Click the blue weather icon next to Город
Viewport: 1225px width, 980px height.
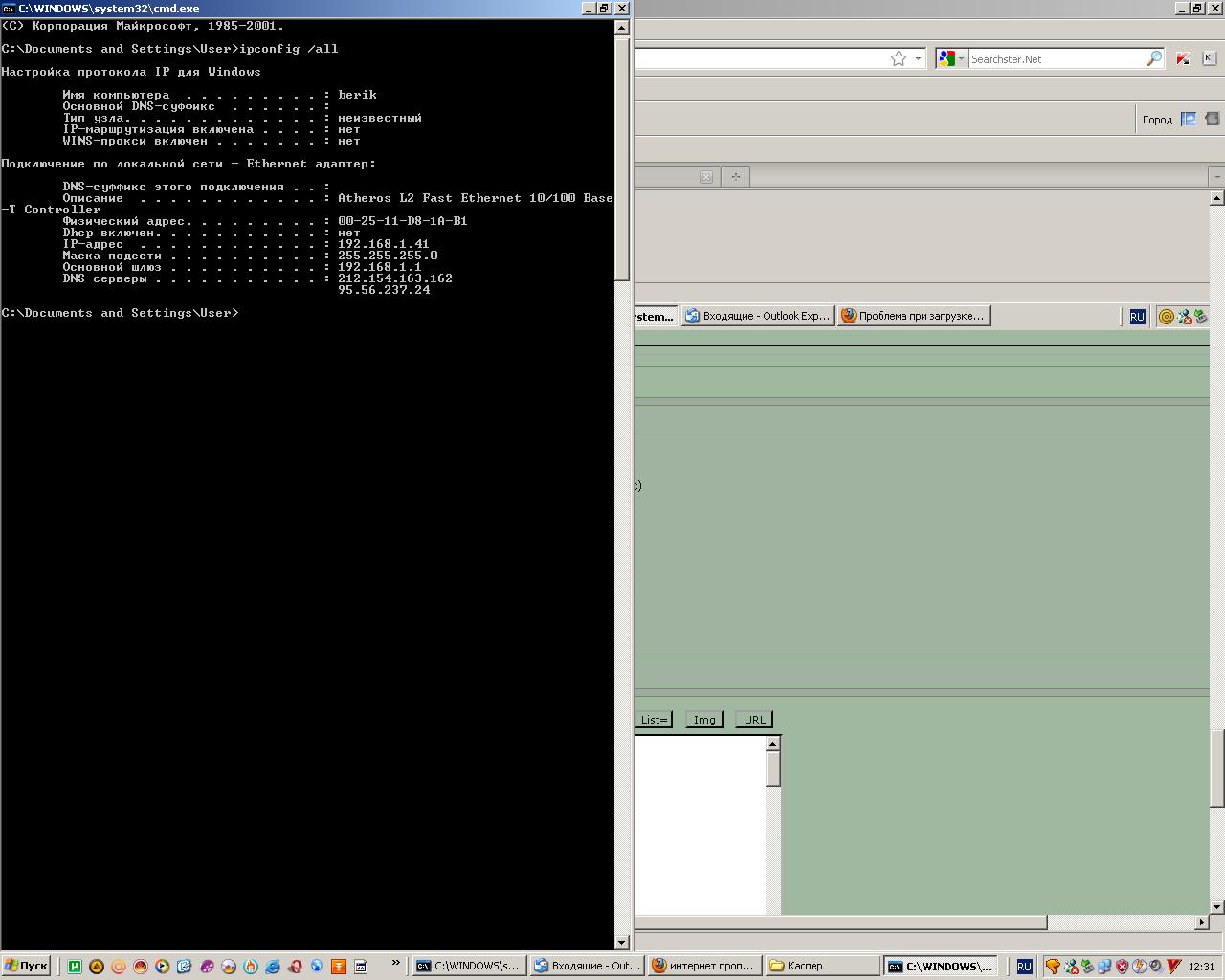[1189, 120]
